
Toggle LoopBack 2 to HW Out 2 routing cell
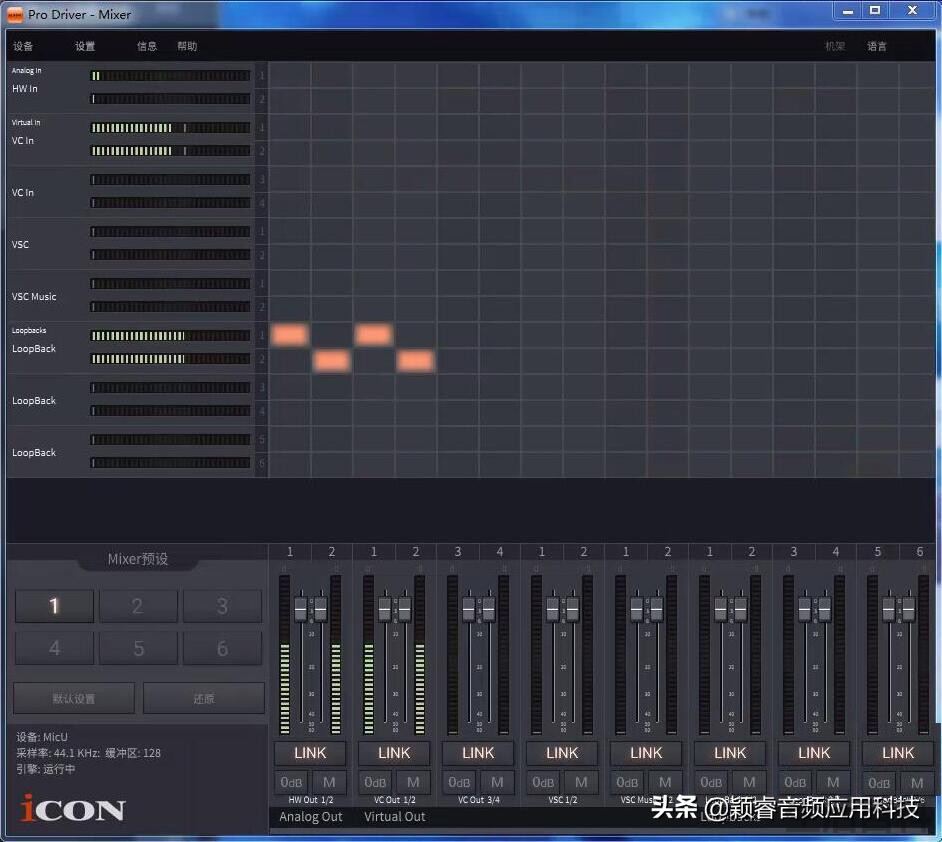tap(332, 361)
